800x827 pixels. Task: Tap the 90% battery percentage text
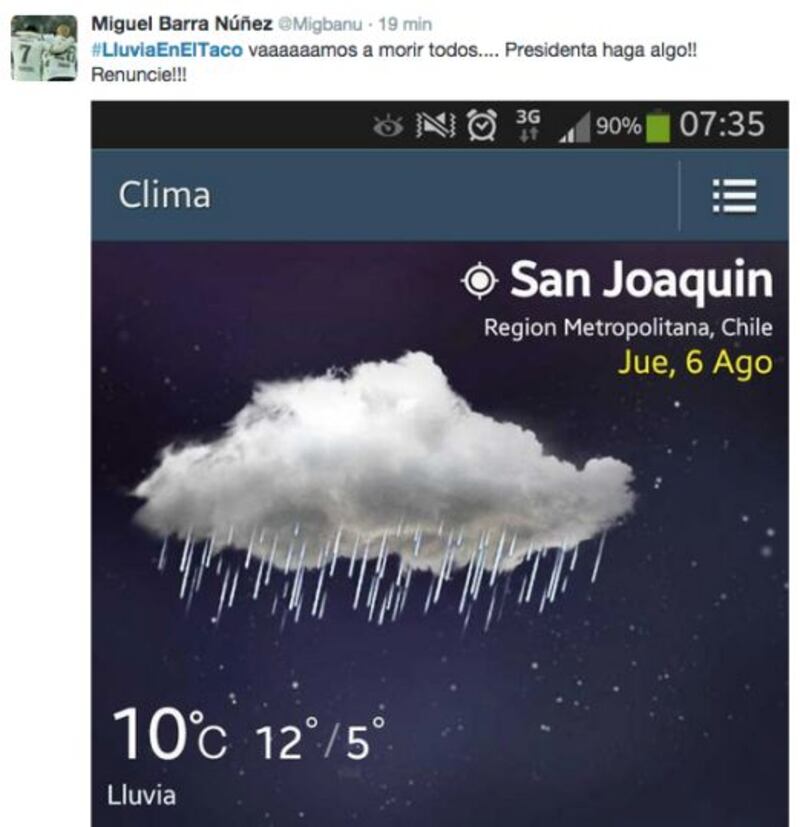[619, 126]
